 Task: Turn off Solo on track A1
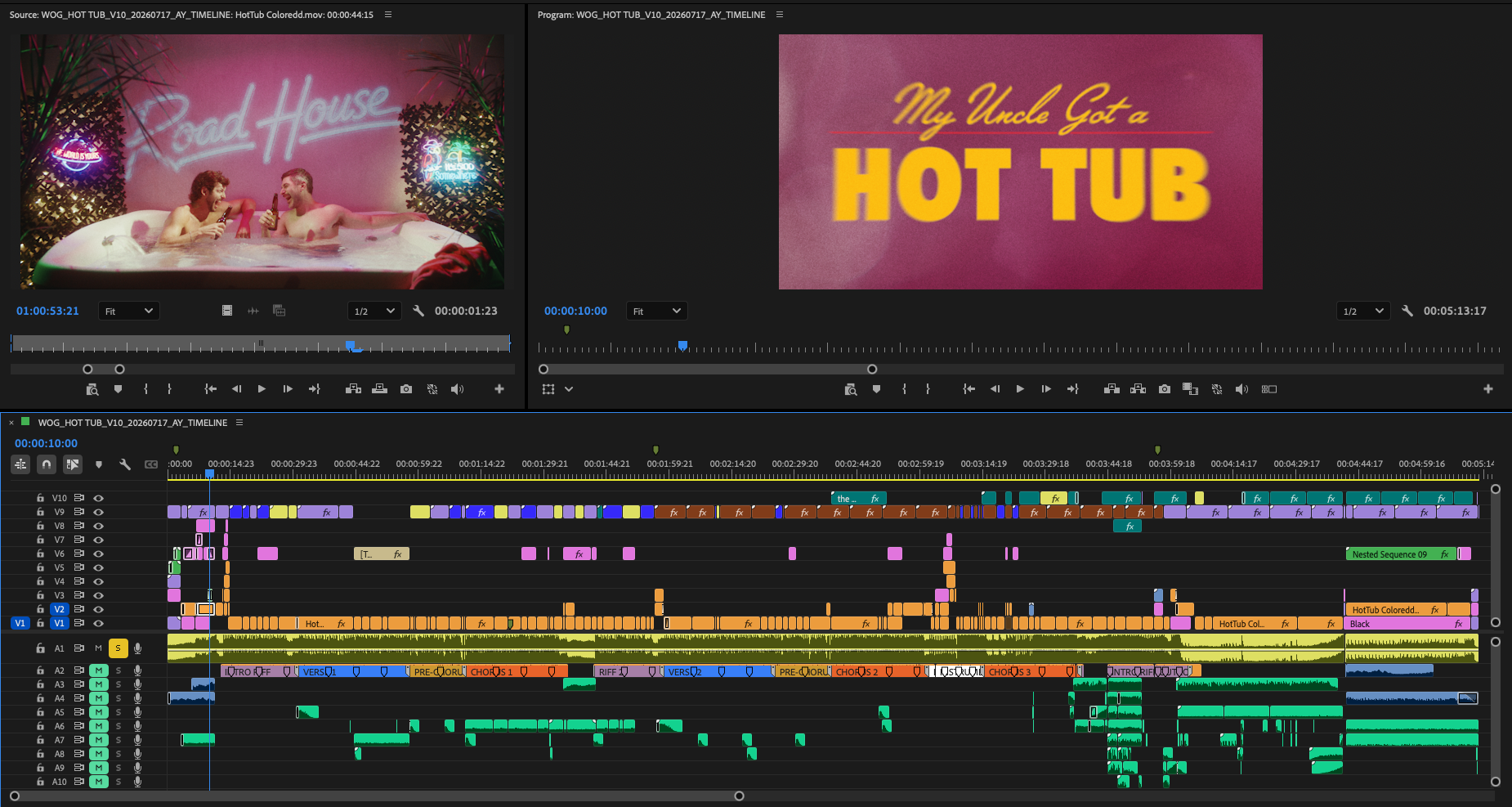pos(118,648)
